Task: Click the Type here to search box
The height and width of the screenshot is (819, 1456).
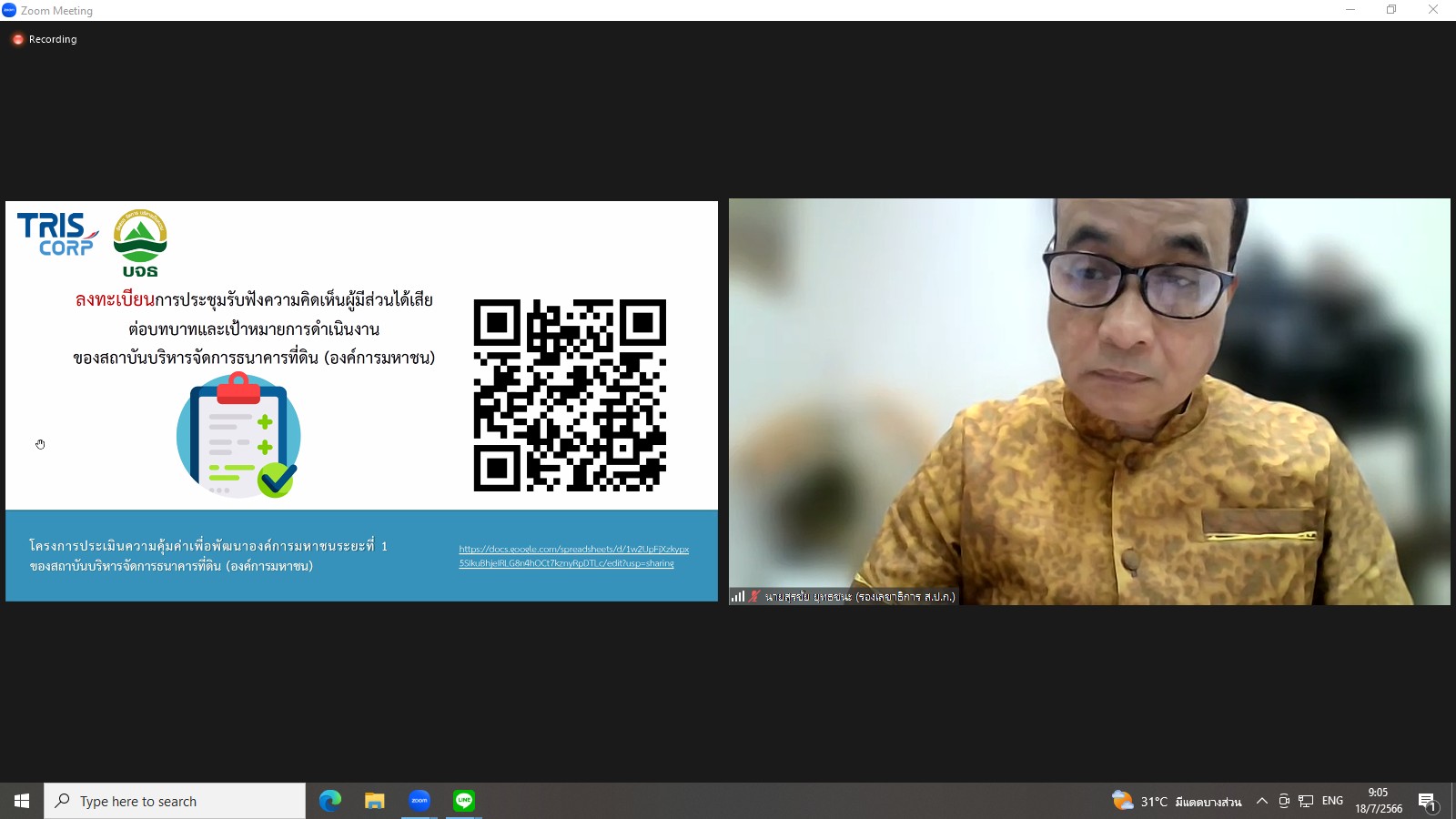Action: 175,801
